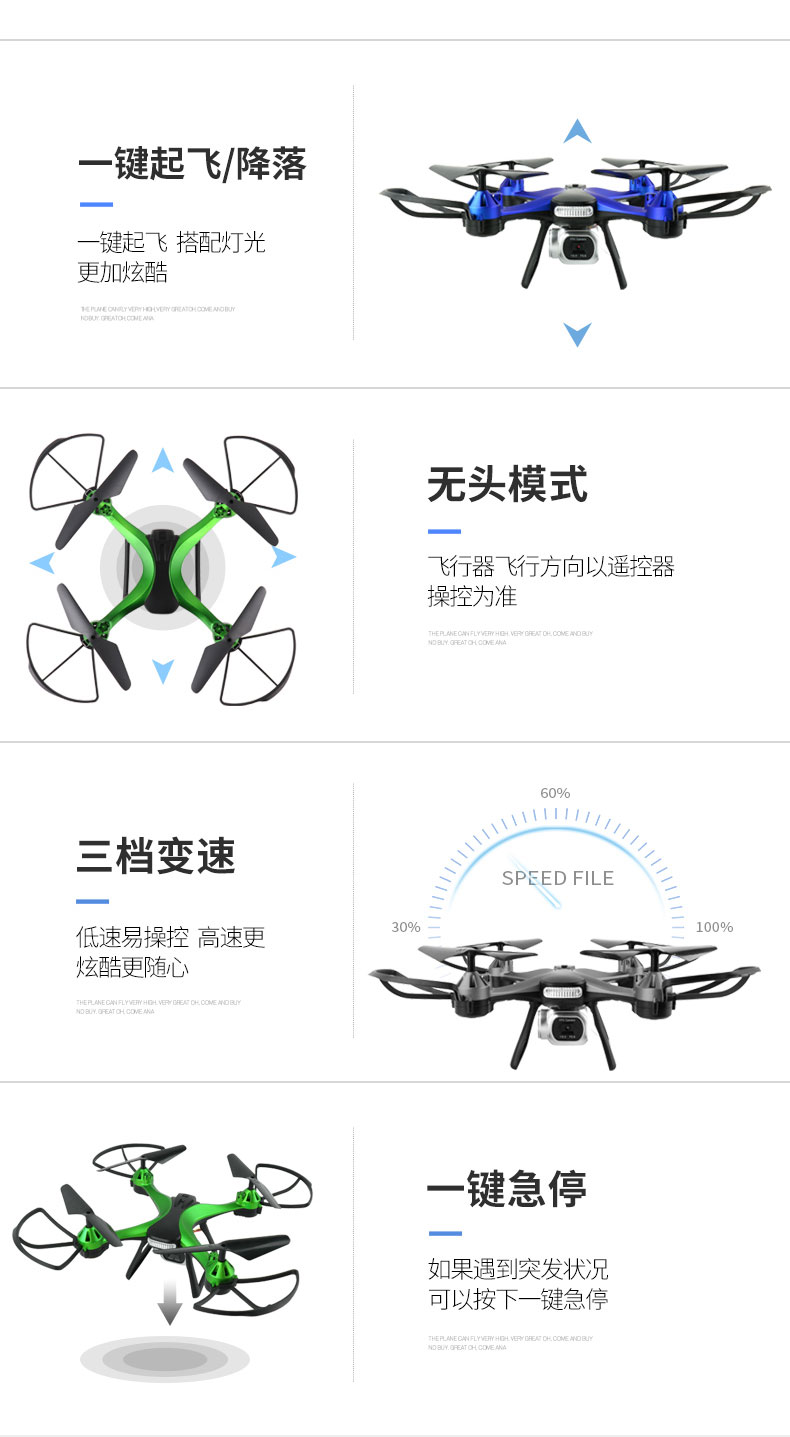
Task: Click the 100% label on speed gauge
Action: pyautogui.click(x=714, y=927)
